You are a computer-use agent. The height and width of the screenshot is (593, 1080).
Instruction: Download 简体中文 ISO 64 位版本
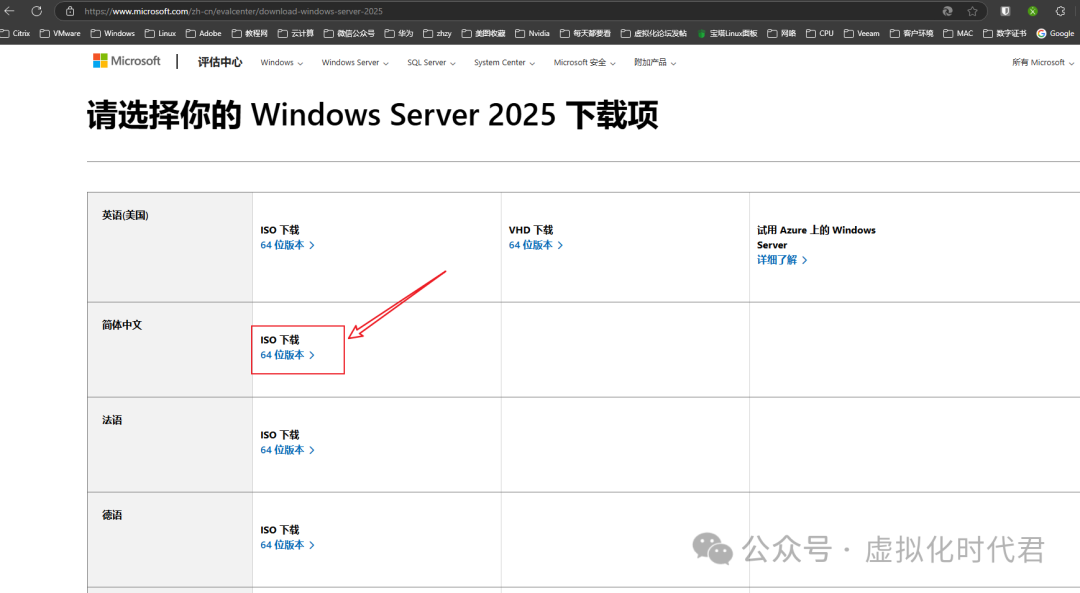[x=287, y=355]
